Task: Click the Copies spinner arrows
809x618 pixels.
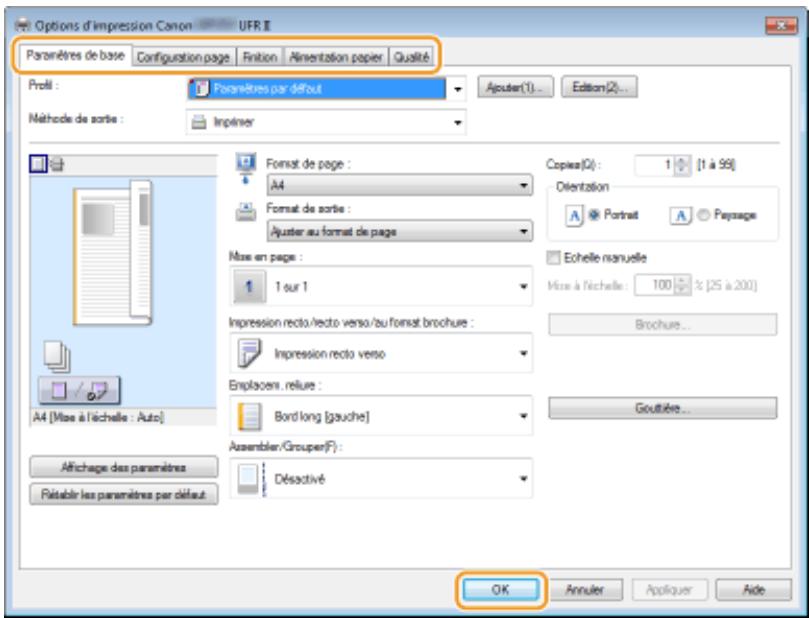Action: [x=682, y=165]
